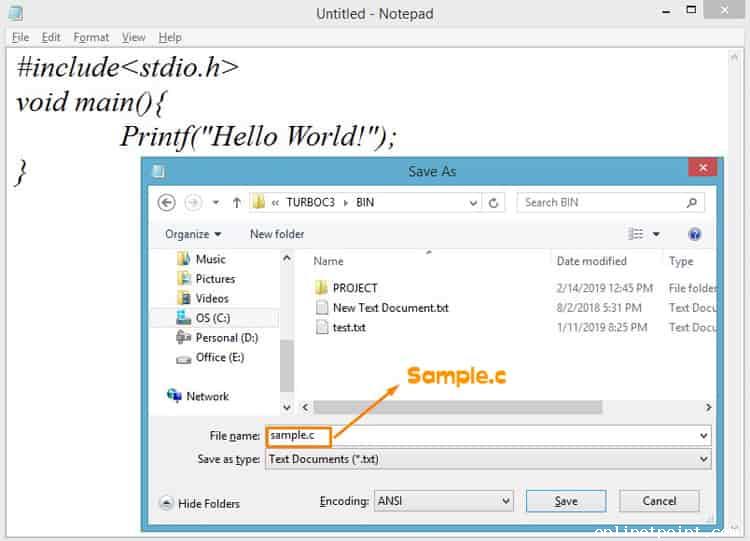The width and height of the screenshot is (750, 541).
Task: Minimize the Notepad window
Action: pyautogui.click(x=666, y=11)
